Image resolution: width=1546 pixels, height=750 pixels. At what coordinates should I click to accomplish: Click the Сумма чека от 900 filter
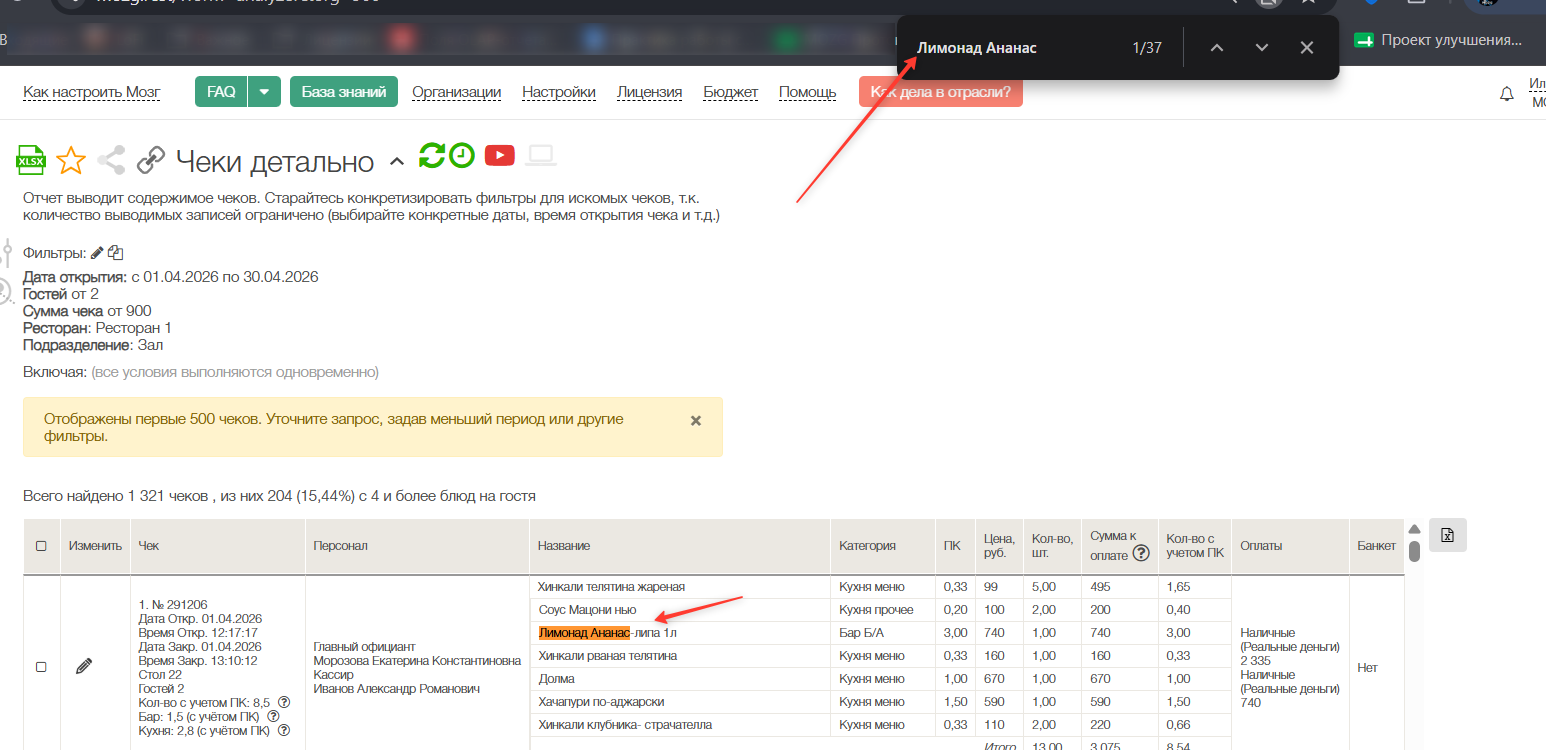click(87, 311)
